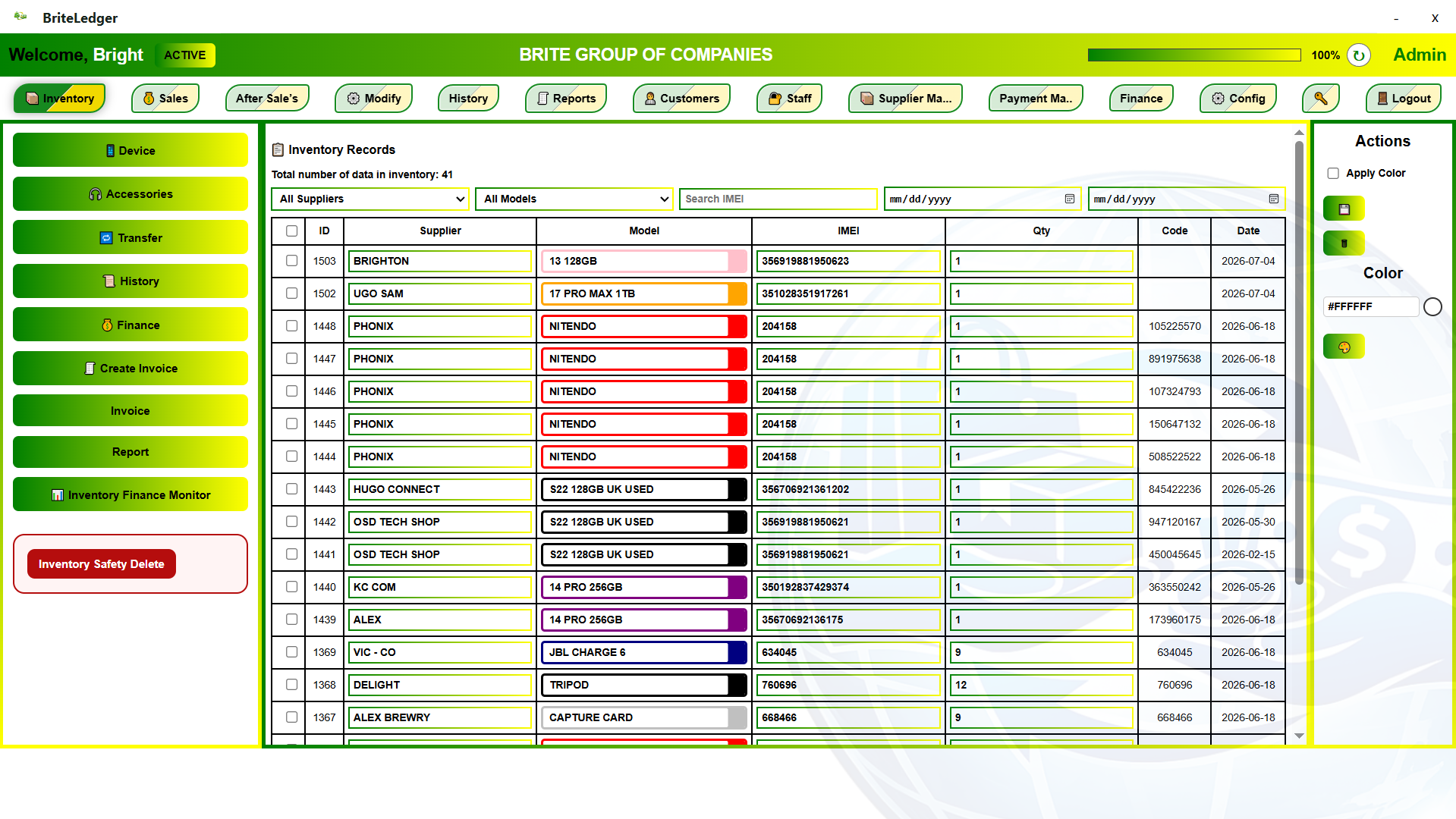Image resolution: width=1456 pixels, height=819 pixels.
Task: Click the HUGO CONNECT supplier field
Action: coord(440,489)
